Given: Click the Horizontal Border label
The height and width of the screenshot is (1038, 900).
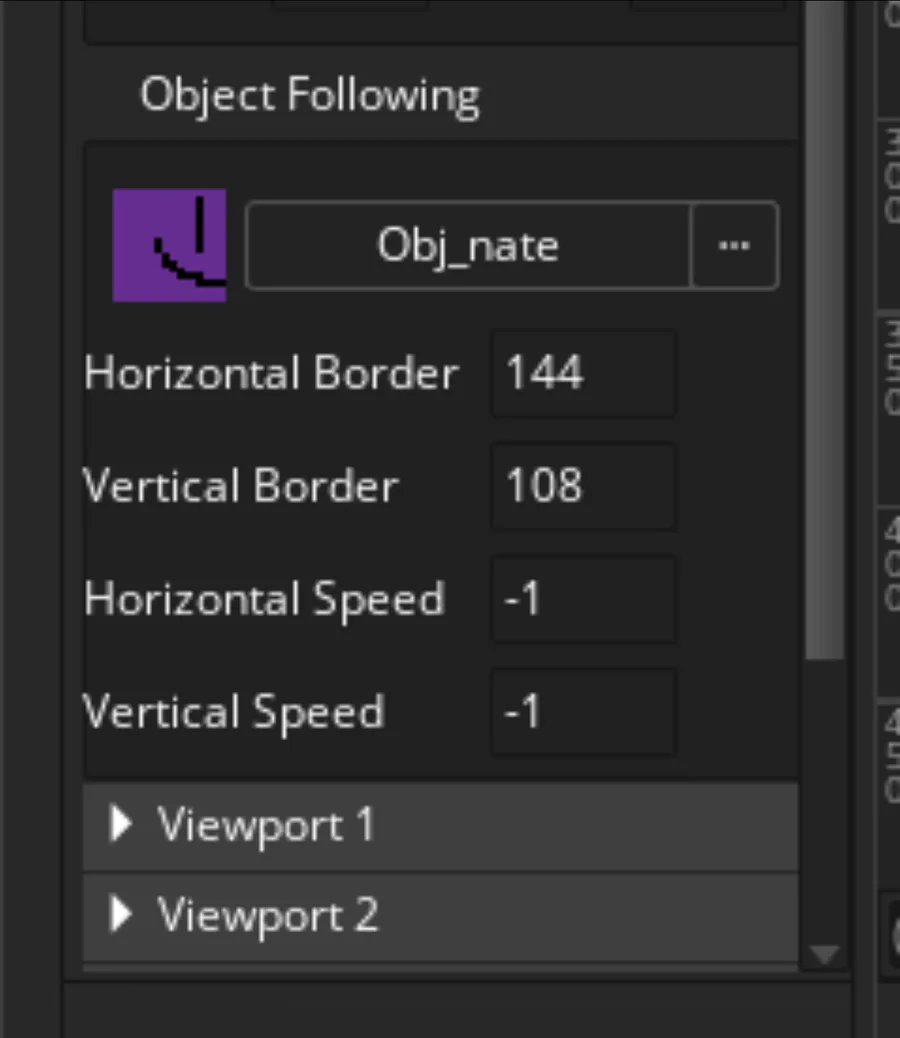Looking at the screenshot, I should click(271, 374).
